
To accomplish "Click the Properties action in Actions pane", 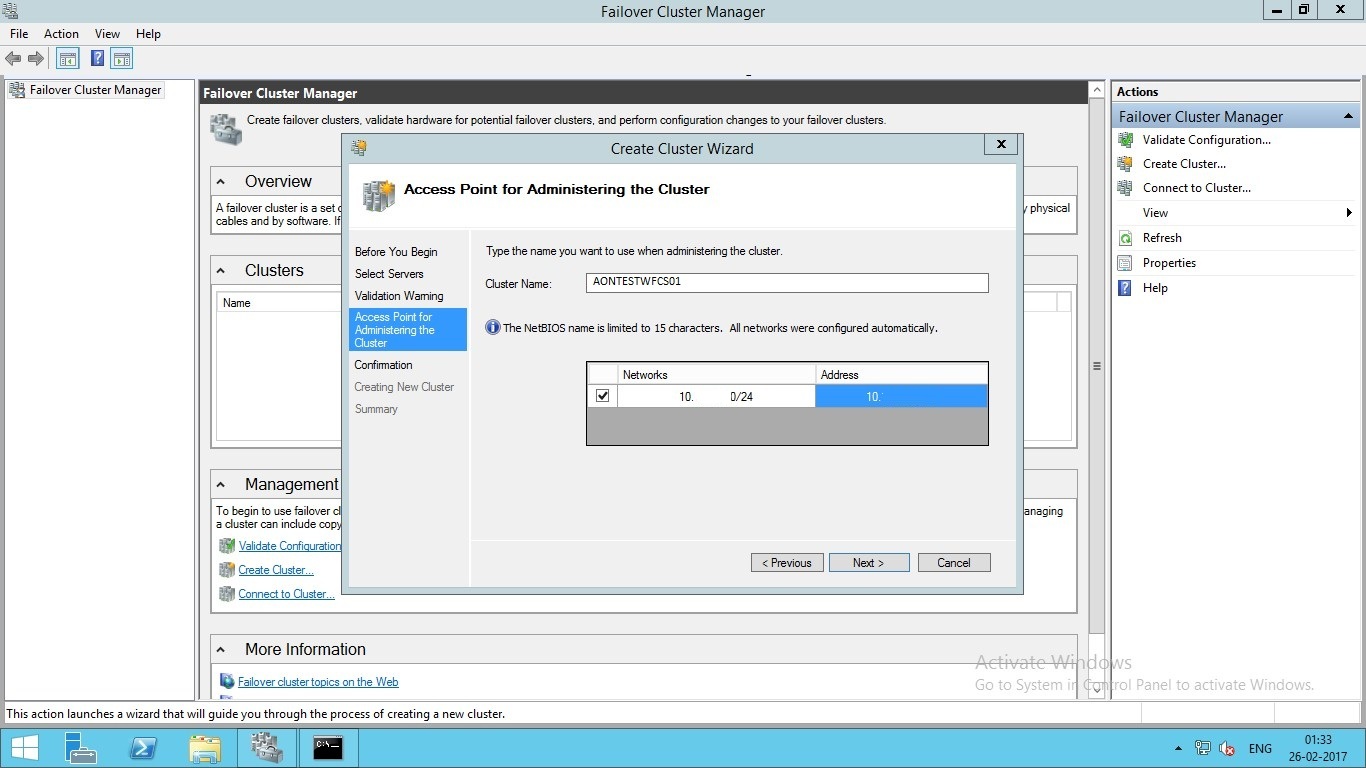I will (1169, 263).
